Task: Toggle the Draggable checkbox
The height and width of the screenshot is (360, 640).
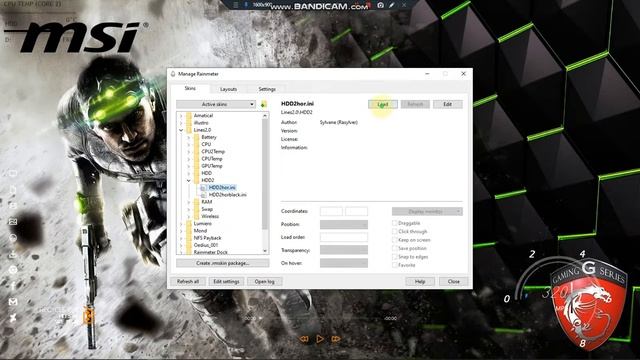Action: click(x=395, y=223)
